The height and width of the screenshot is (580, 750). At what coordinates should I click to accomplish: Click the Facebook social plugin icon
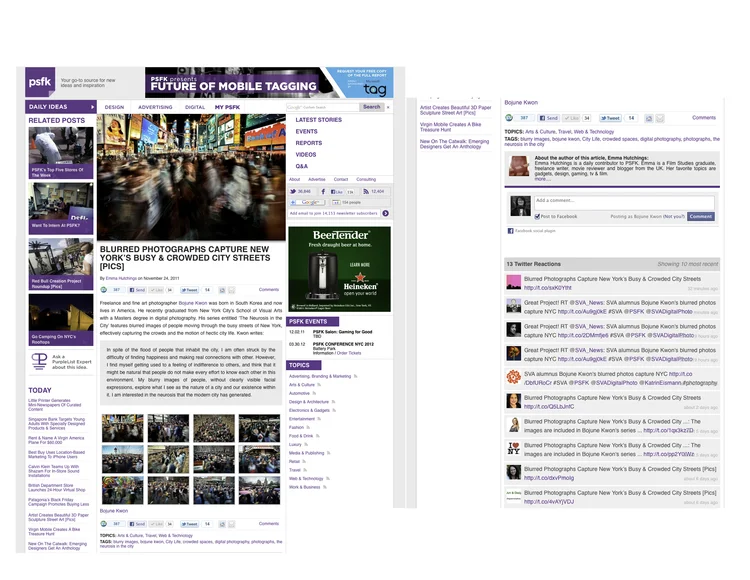click(x=510, y=231)
